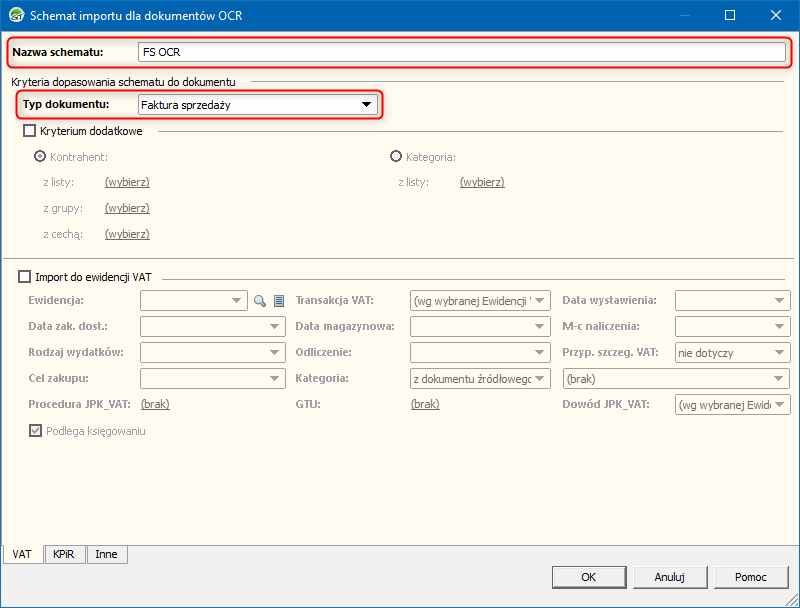Click the Pomoc button
This screenshot has width=800, height=608.
[x=751, y=577]
